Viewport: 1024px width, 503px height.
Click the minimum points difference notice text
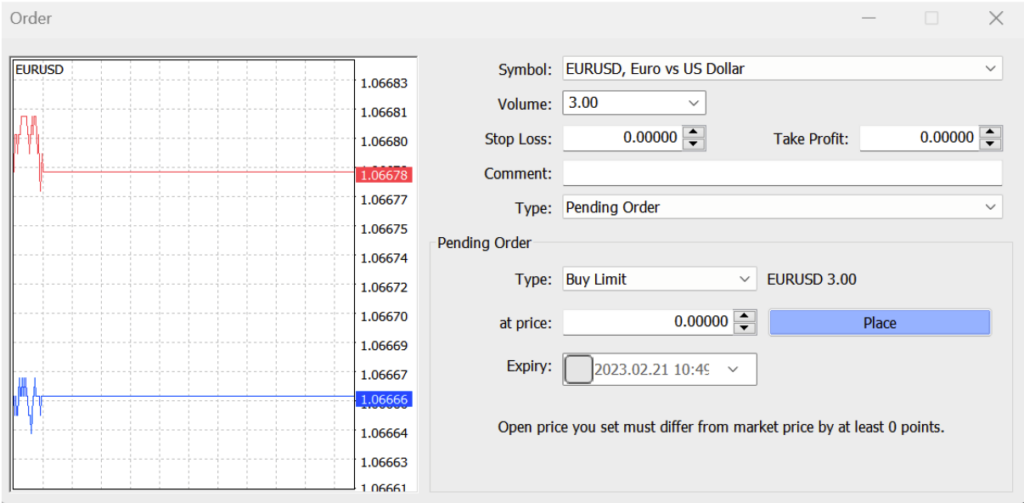[721, 429]
